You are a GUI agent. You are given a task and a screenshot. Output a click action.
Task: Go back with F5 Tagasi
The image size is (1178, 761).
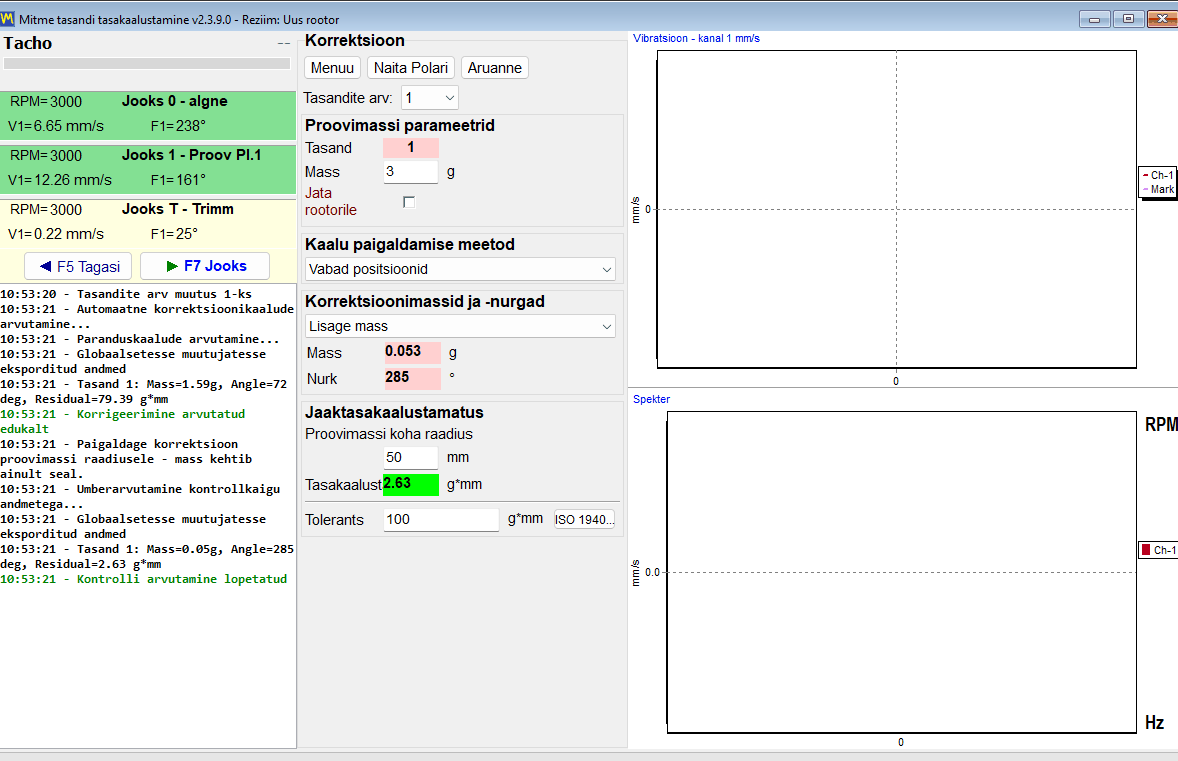pos(78,266)
